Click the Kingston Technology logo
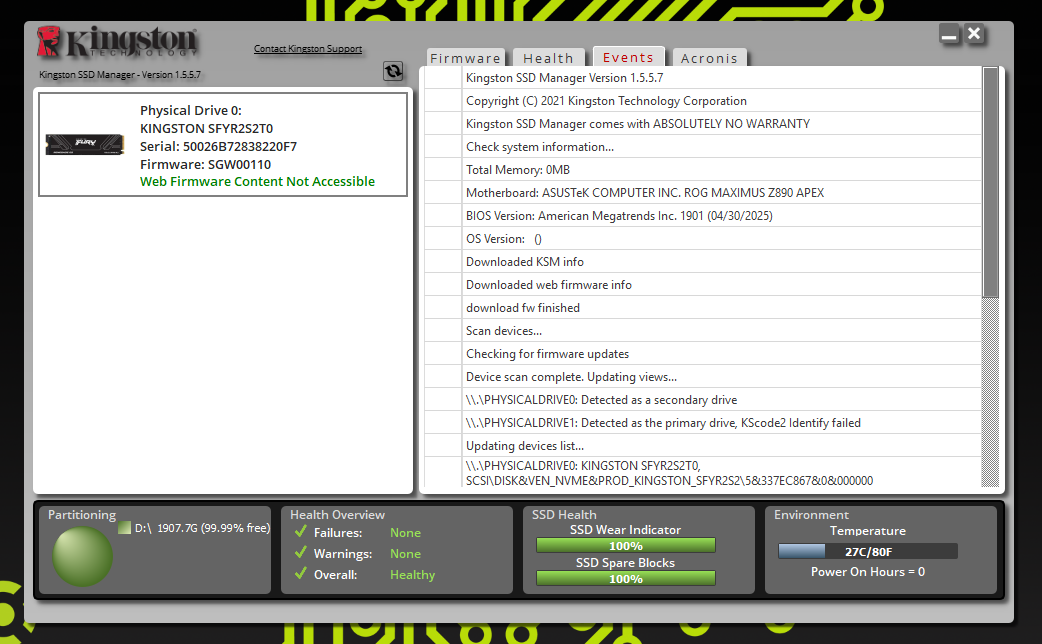Image resolution: width=1042 pixels, height=644 pixels. click(x=118, y=42)
